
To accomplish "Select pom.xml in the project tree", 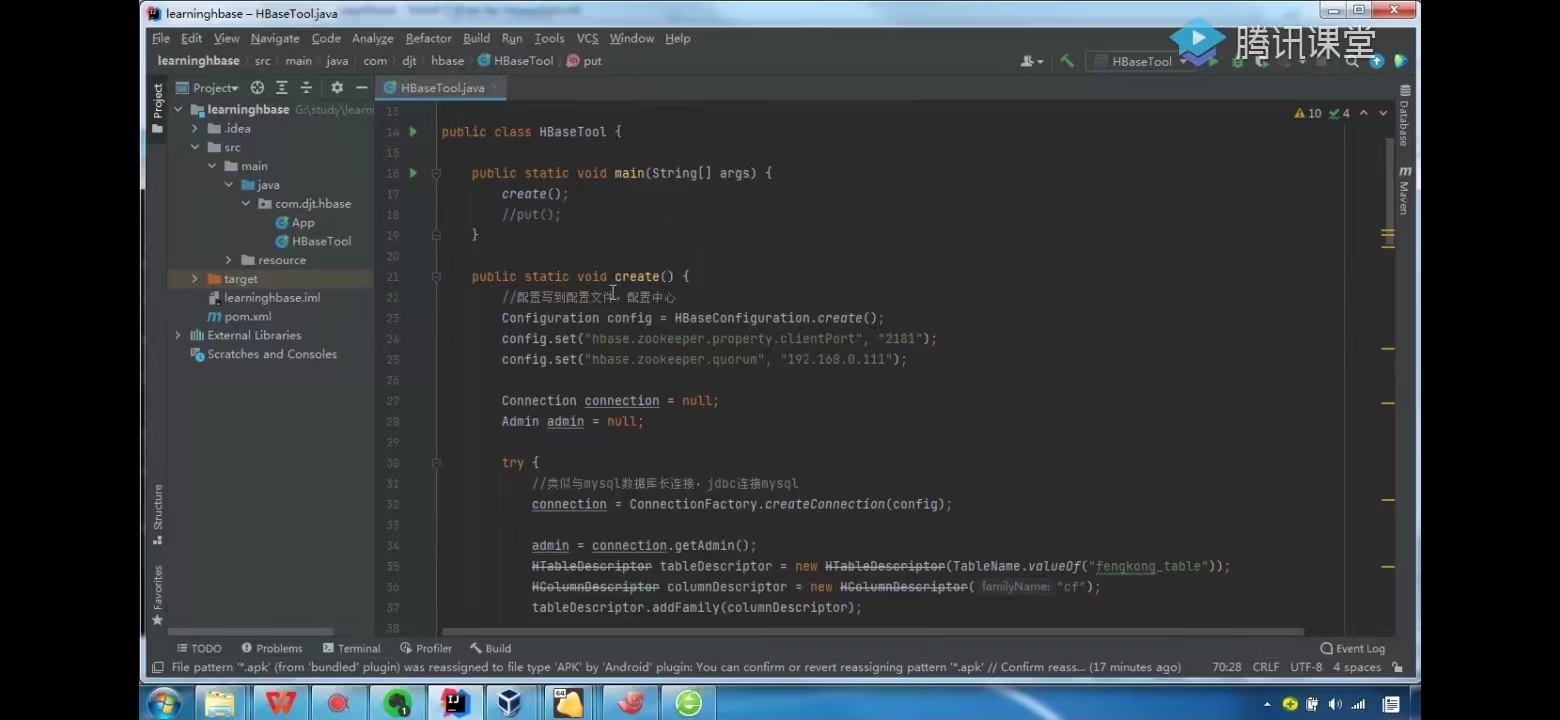I will point(238,317).
